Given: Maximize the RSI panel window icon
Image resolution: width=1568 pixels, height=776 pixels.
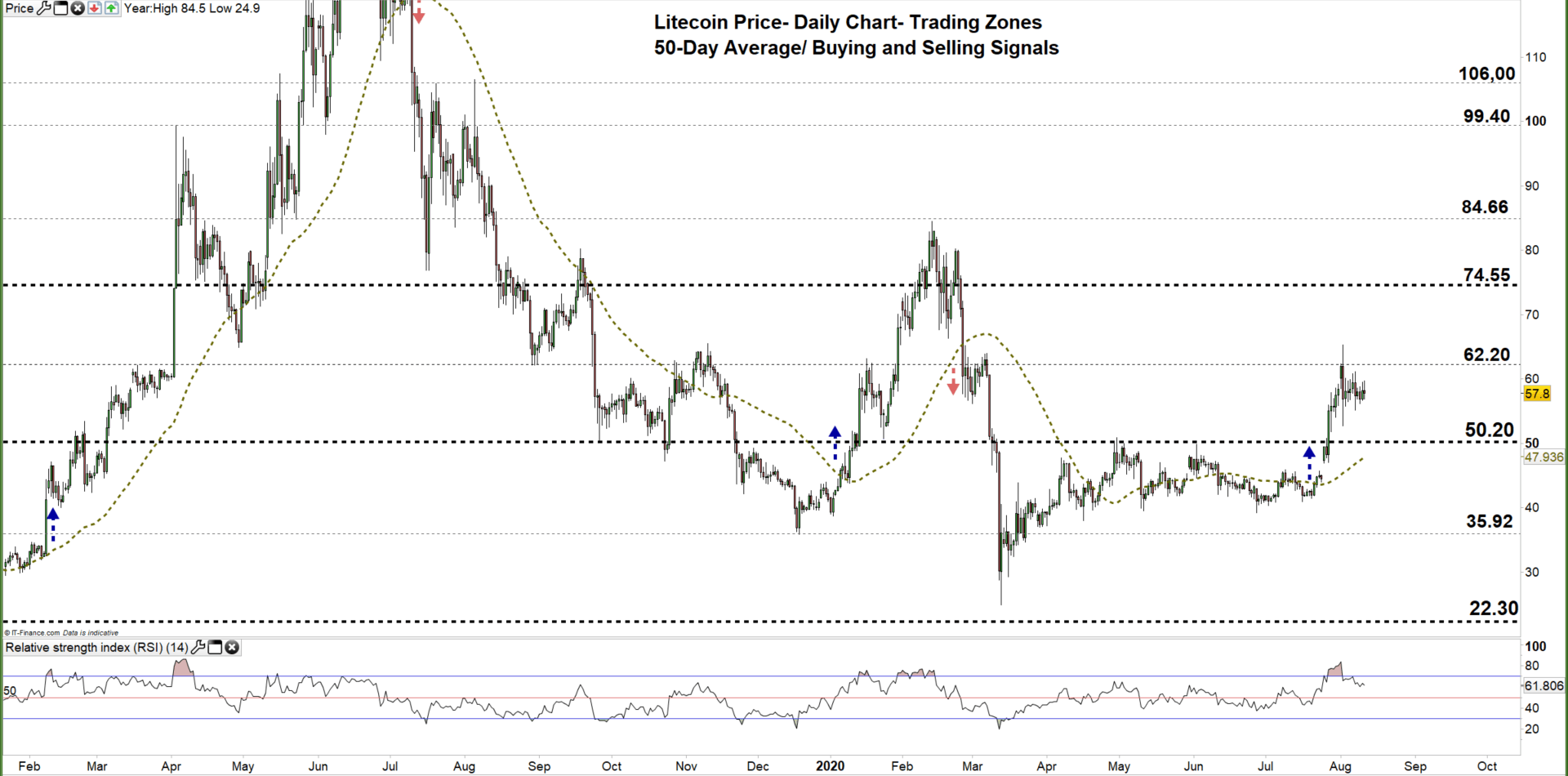Looking at the screenshot, I should tap(215, 648).
